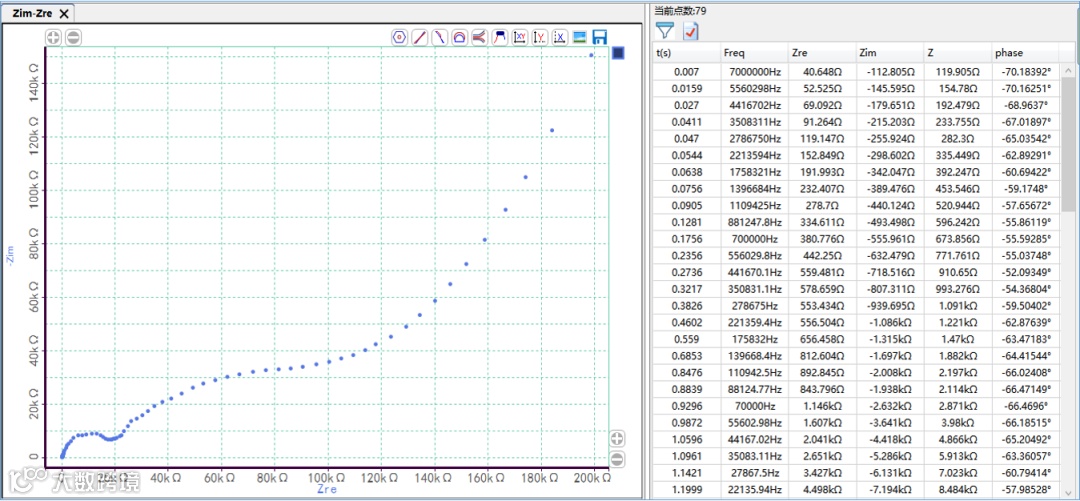Viewport: 1080px width, 501px height.
Task: Click the X axis scaling icon
Action: tap(560, 37)
